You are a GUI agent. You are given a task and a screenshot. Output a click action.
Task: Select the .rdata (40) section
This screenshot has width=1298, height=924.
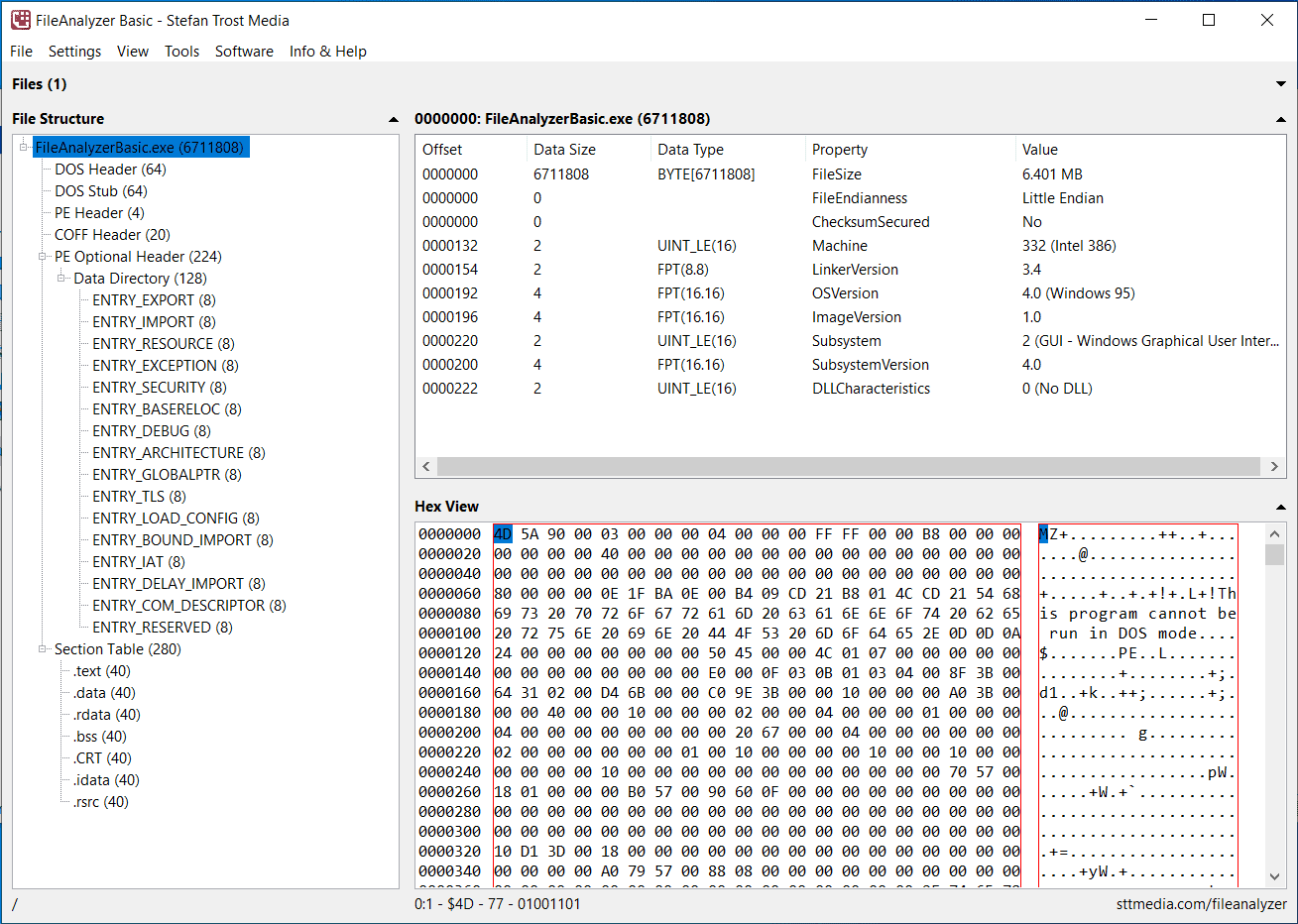107,715
